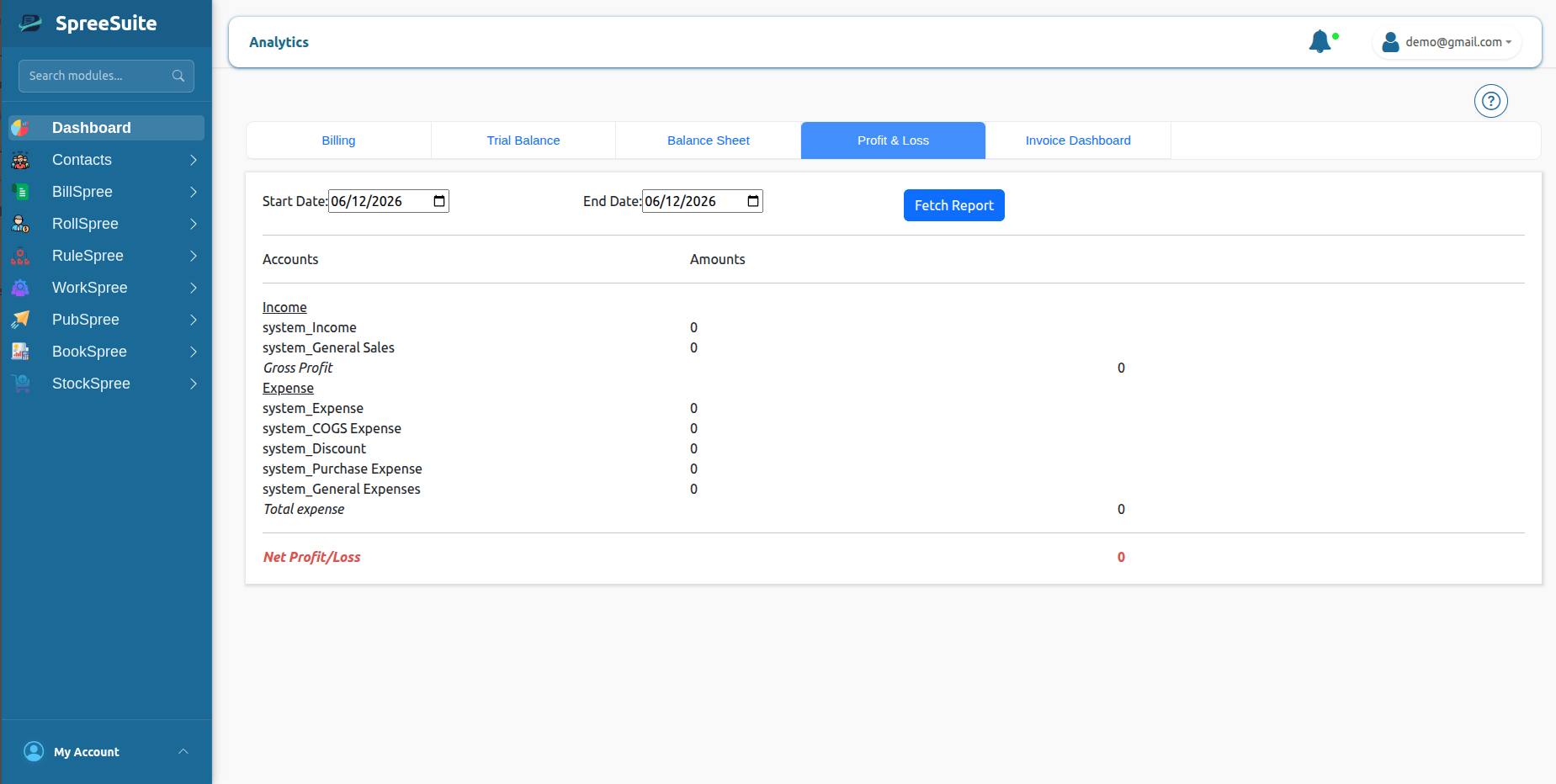This screenshot has height=784, width=1556.
Task: Open the demo@gmail.com user dropdown
Action: [1447, 42]
